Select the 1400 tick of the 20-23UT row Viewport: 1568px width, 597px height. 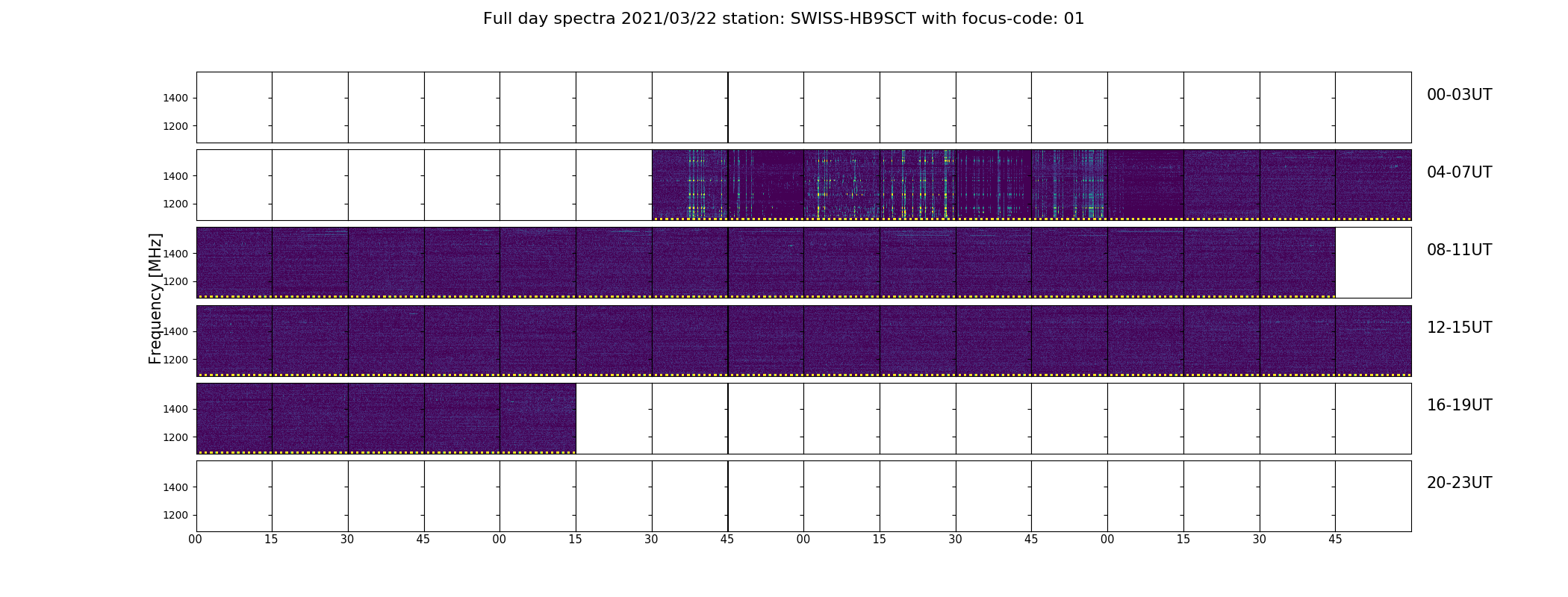click(x=175, y=487)
